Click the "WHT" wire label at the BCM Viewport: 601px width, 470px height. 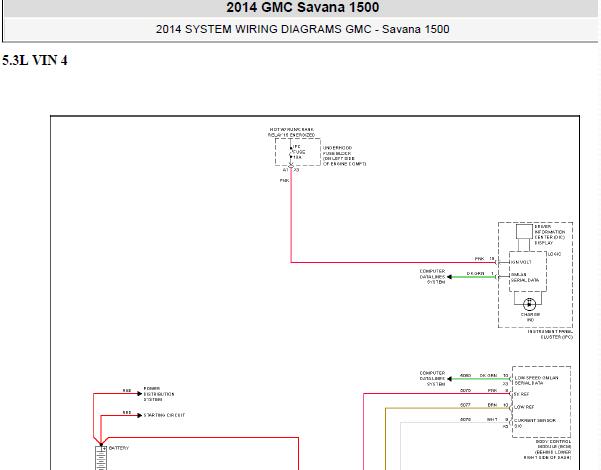492,419
